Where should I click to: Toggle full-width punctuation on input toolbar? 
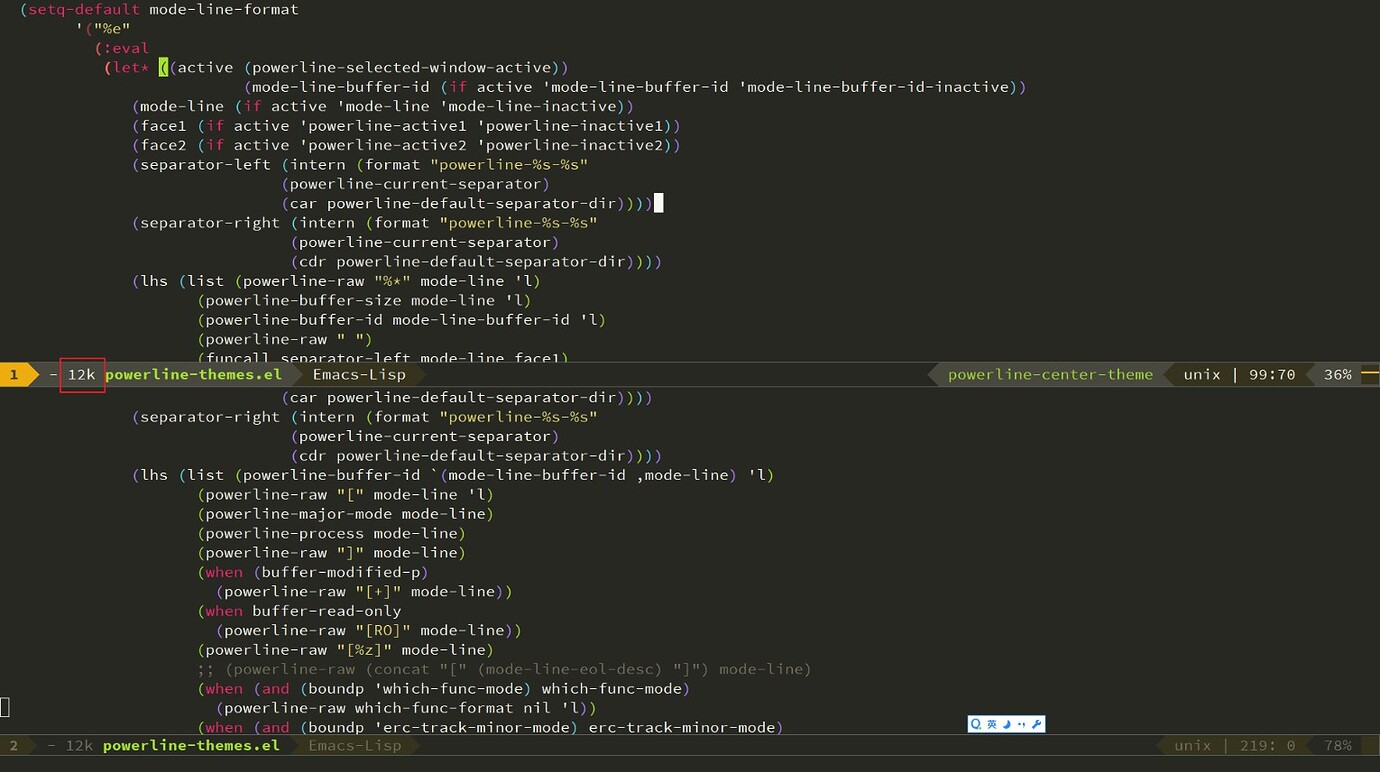coord(1021,724)
